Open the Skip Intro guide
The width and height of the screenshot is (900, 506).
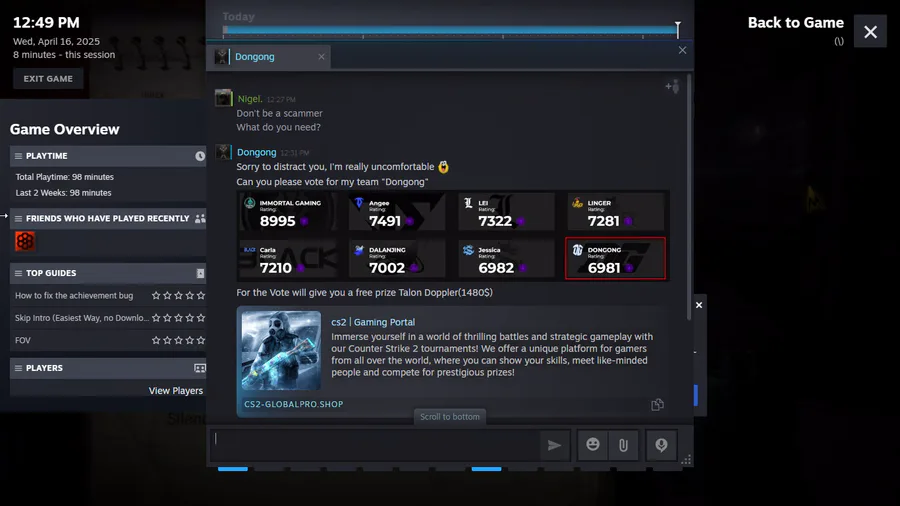(x=82, y=318)
